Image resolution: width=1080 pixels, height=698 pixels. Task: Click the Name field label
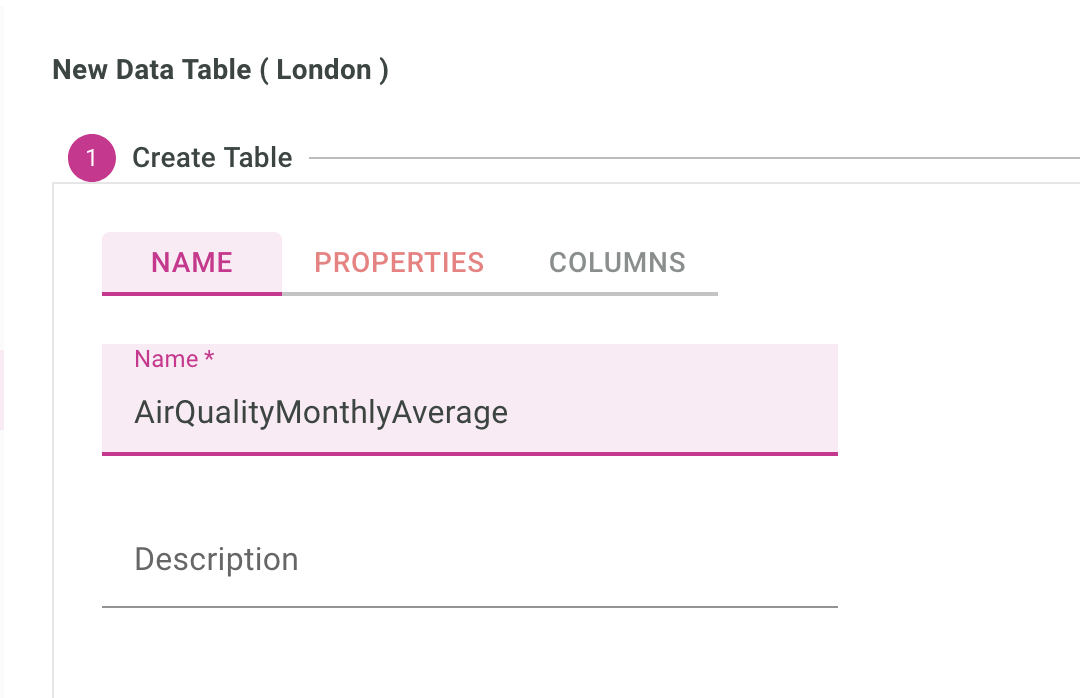pos(165,358)
